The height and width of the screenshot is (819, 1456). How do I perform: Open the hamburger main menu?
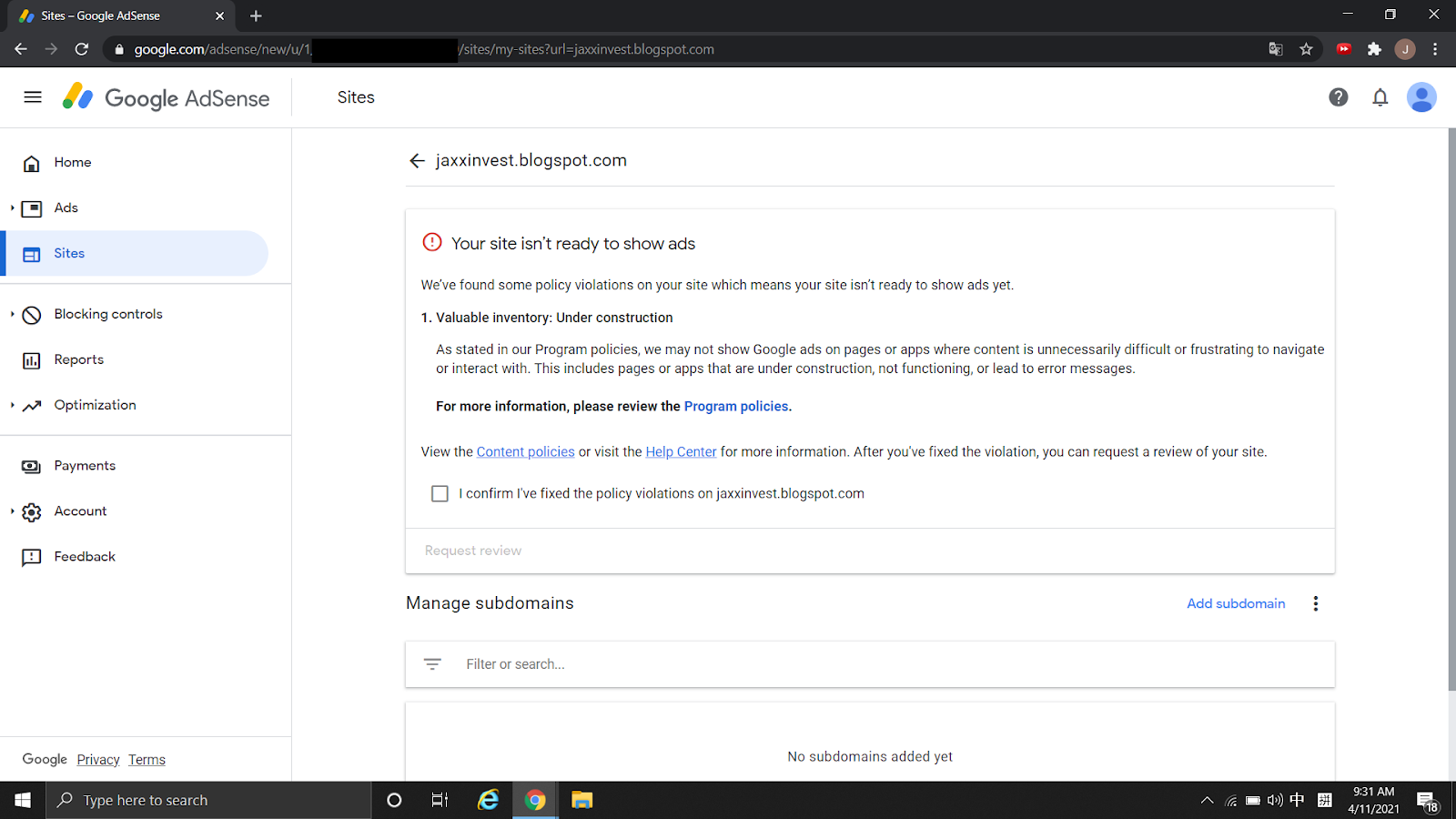(33, 97)
